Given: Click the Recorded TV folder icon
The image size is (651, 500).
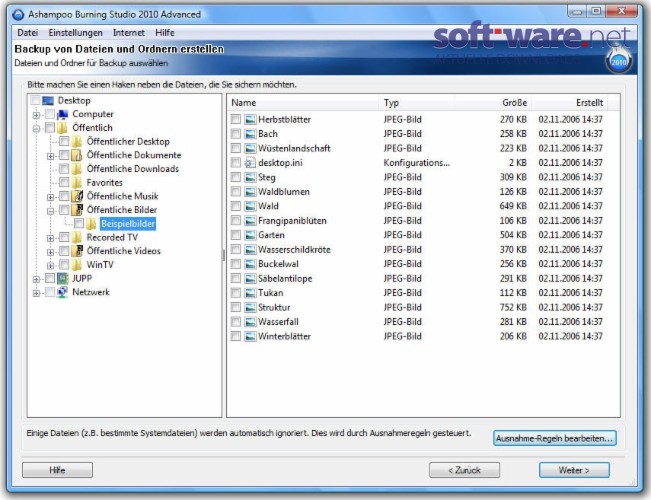Looking at the screenshot, I should (x=77, y=238).
